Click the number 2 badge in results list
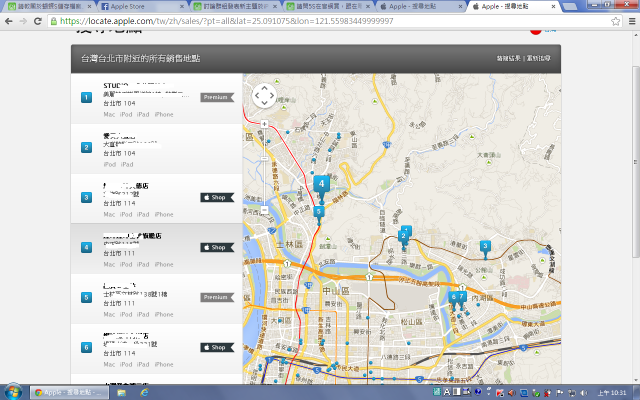640x400 pixels. pyautogui.click(x=86, y=147)
